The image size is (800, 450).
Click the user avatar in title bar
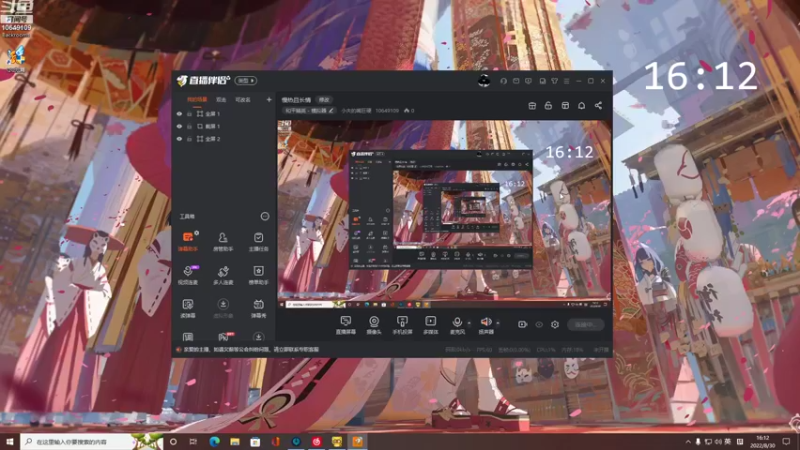pos(484,81)
